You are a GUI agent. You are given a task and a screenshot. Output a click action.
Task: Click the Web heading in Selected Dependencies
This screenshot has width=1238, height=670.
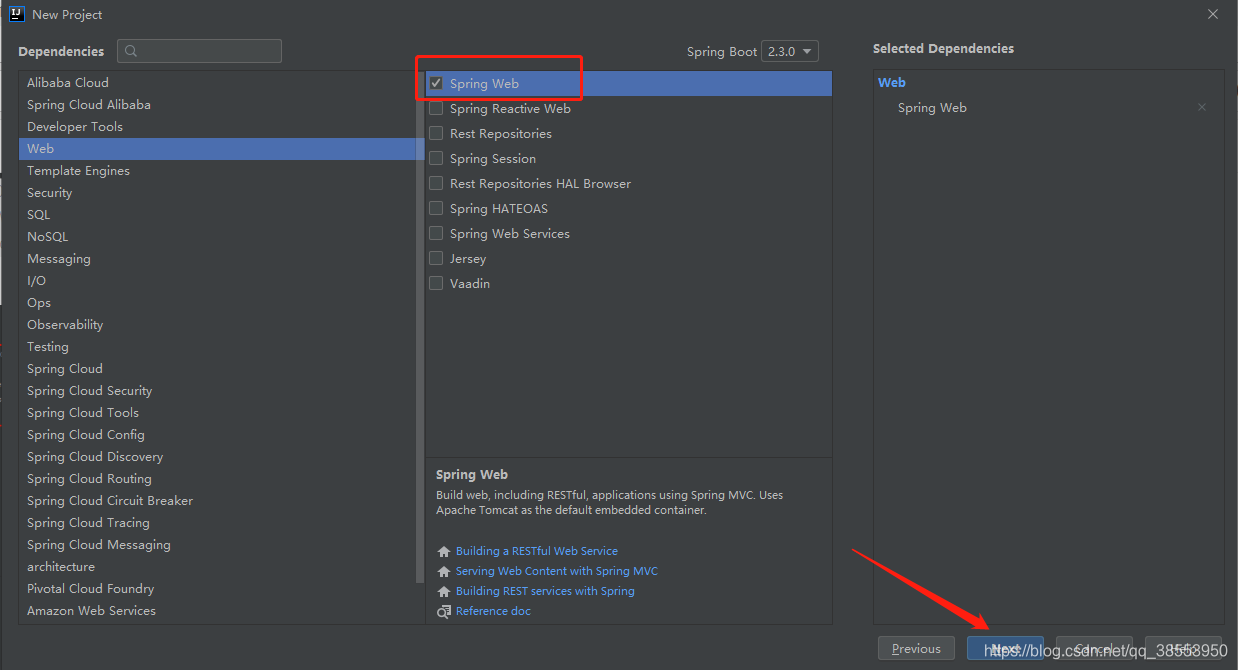[x=892, y=82]
